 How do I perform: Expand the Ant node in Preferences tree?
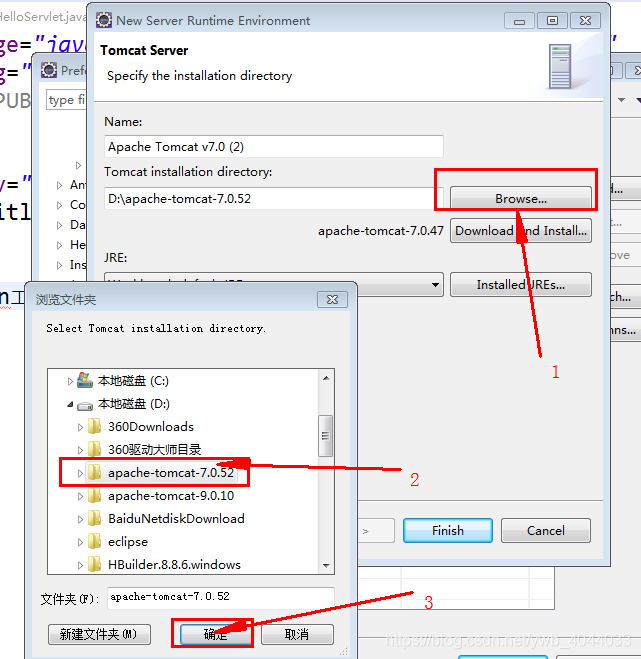[x=59, y=185]
